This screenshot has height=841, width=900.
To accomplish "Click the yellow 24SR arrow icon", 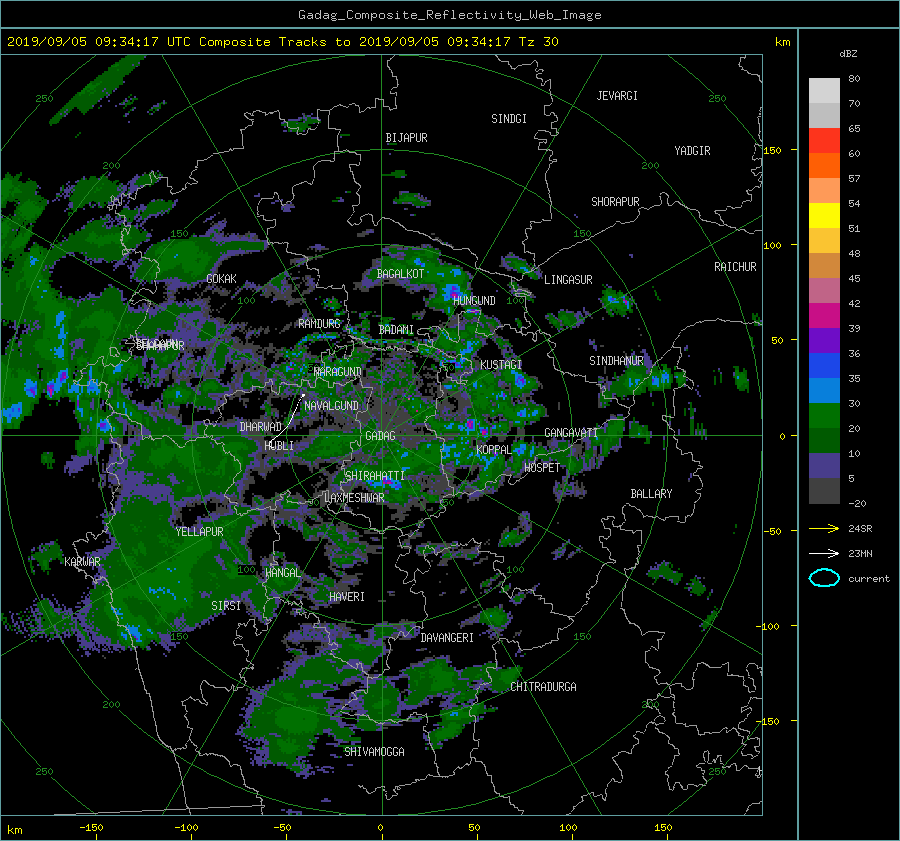I will [x=824, y=528].
